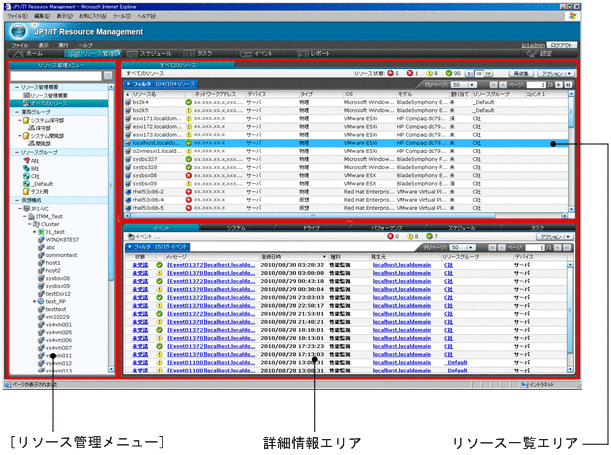Viewport: 611px width, 455px height.
Task: Click the jp1admin user link
Action: (533, 45)
